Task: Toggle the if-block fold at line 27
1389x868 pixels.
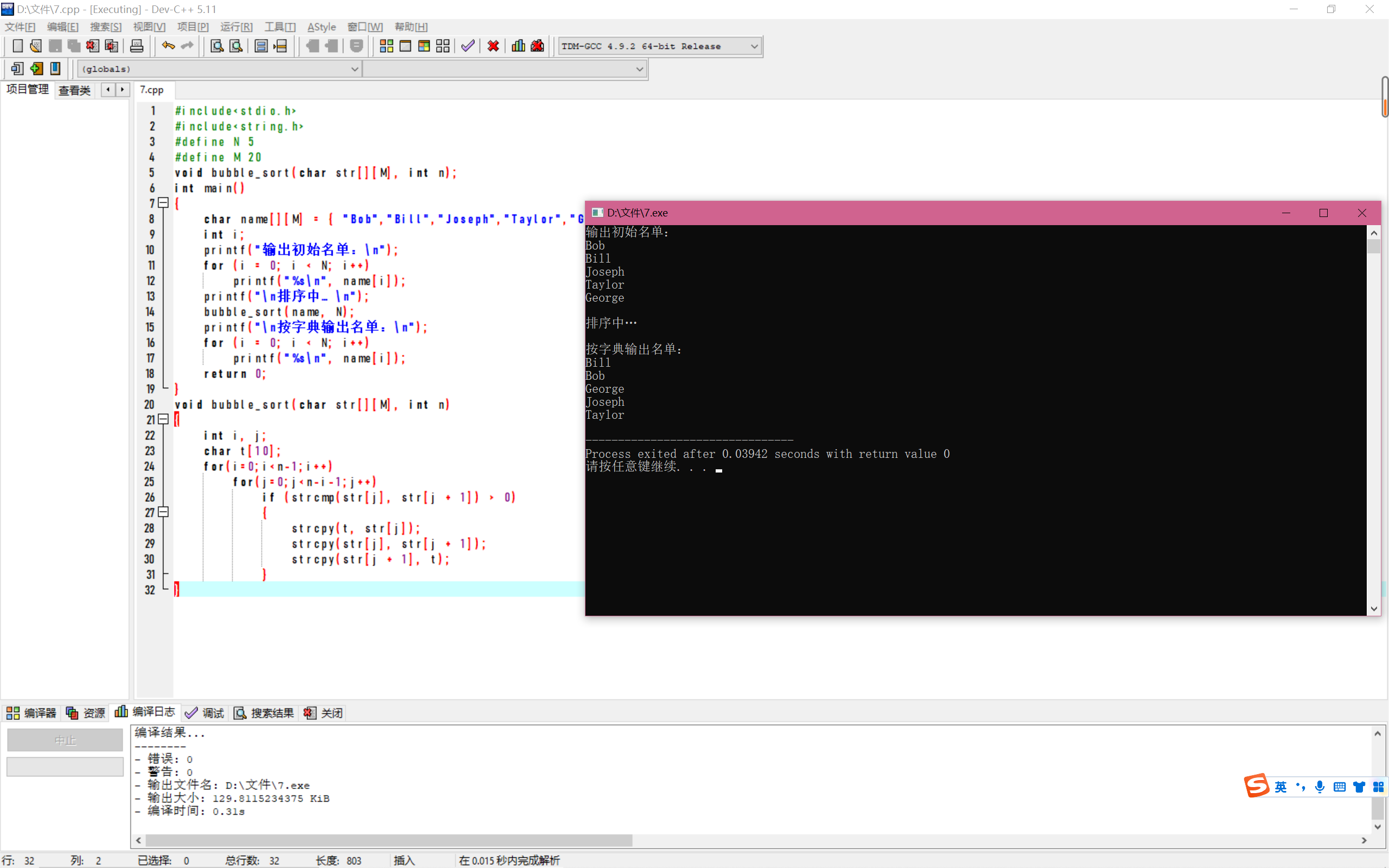Action: [x=163, y=512]
